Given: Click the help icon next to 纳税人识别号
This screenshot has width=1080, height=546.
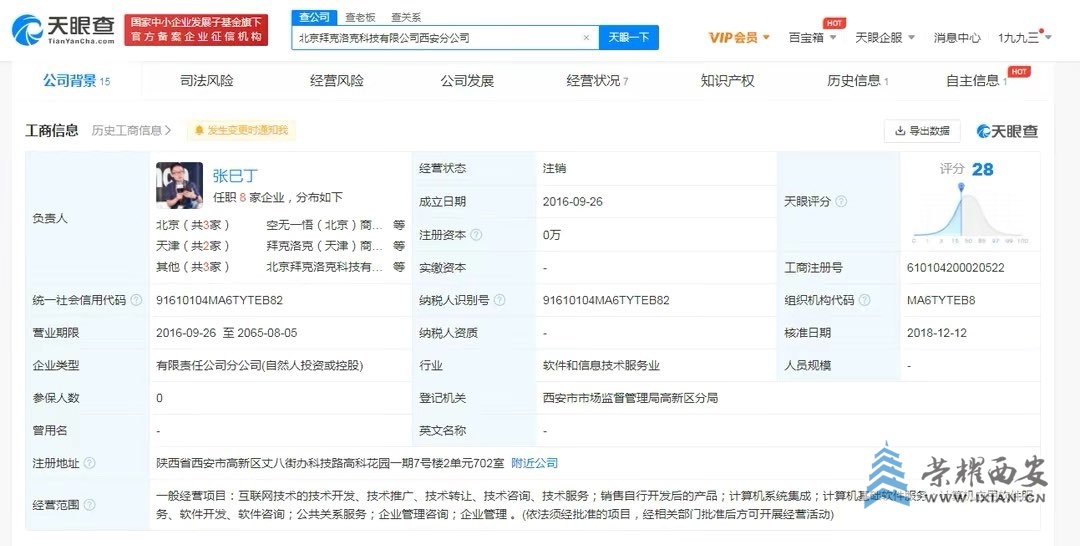Looking at the screenshot, I should (x=499, y=300).
